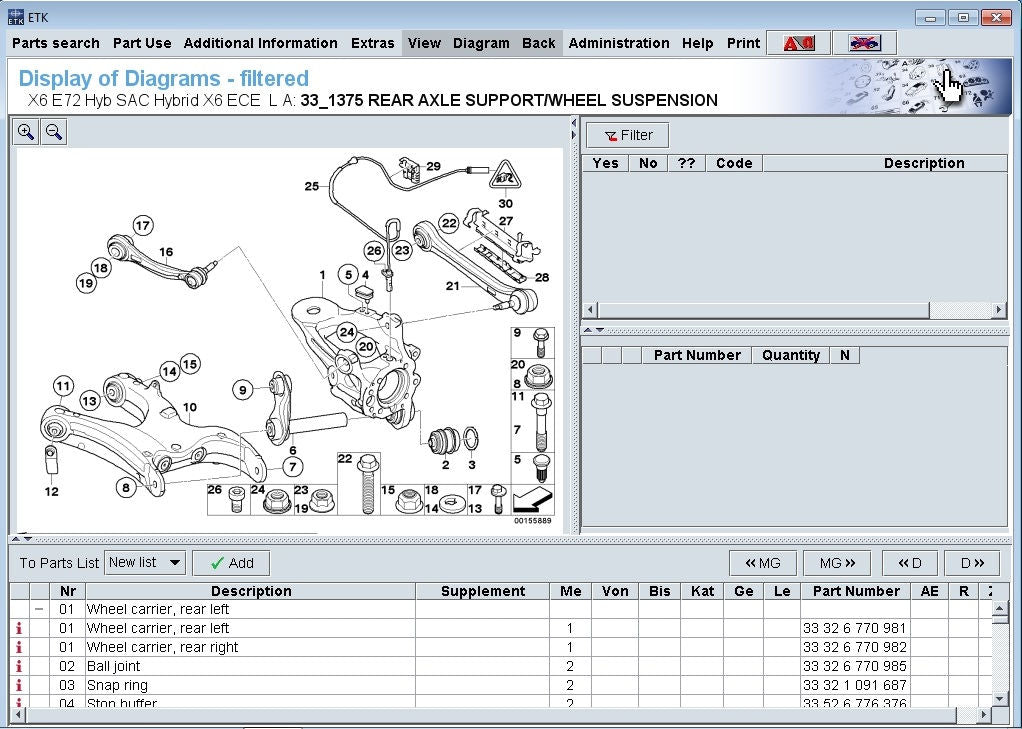
Task: Open info icon for Wheel carrier, rear right
Action: (x=19, y=647)
